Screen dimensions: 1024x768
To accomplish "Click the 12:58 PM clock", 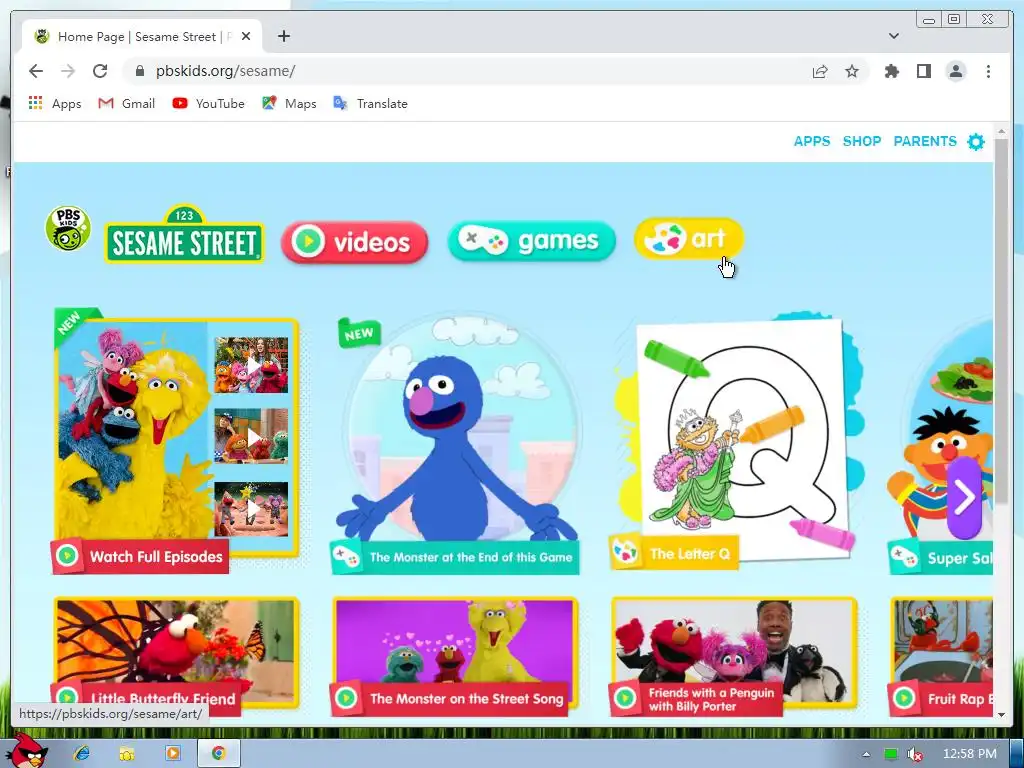I will [x=969, y=754].
